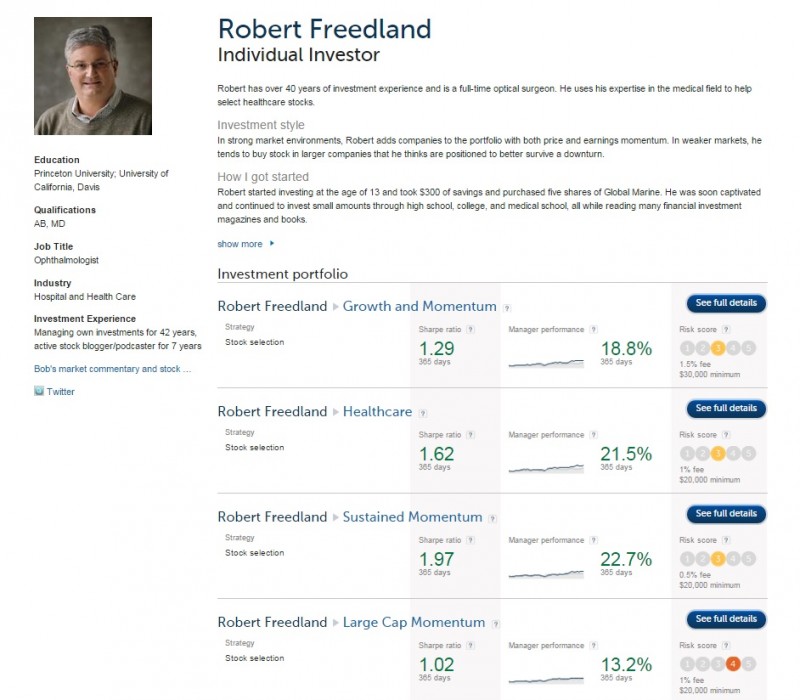Click highlighted risk score 3 in Growth and Momentum
This screenshot has height=700, width=800.
pyautogui.click(x=718, y=347)
